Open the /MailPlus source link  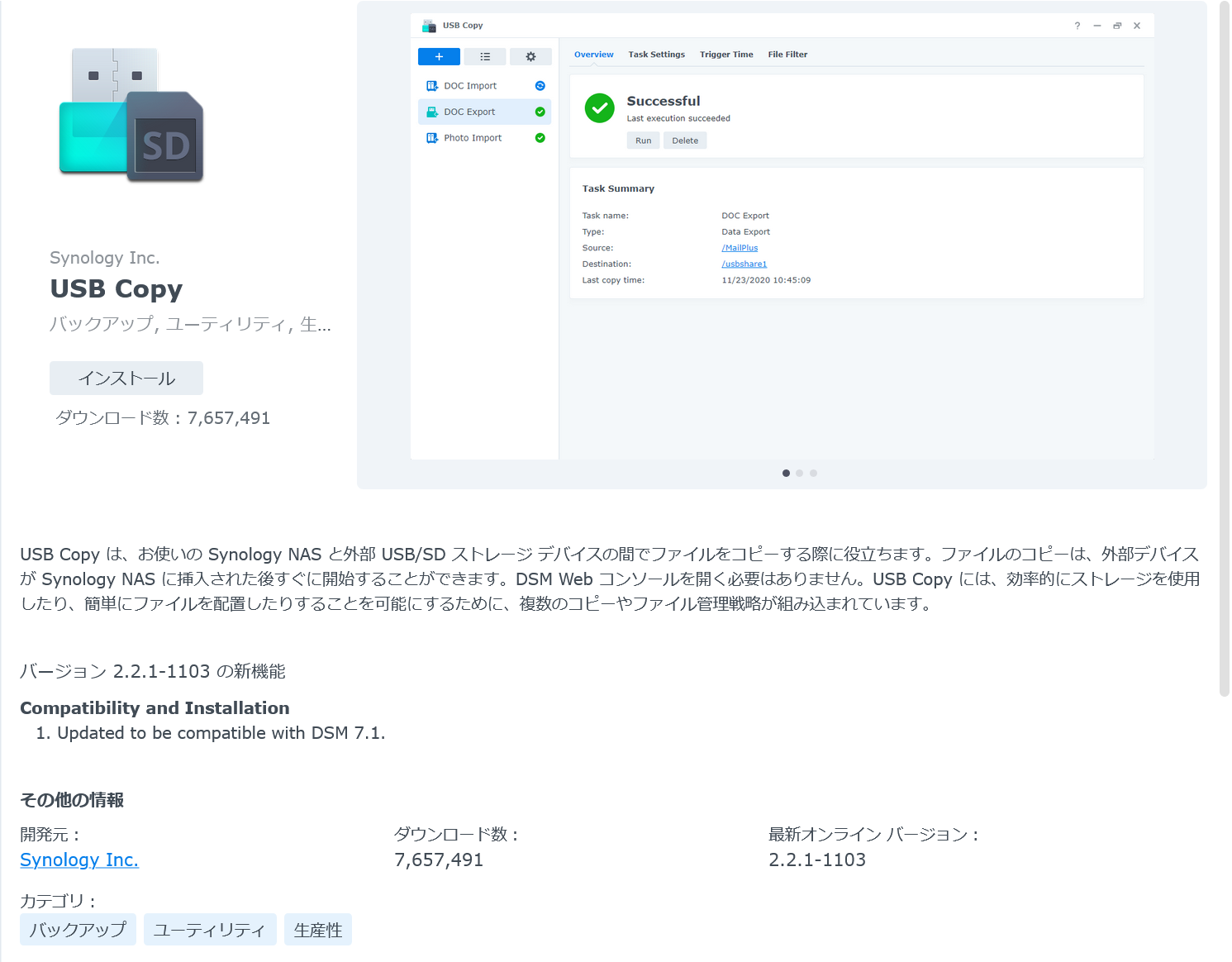pyautogui.click(x=739, y=247)
